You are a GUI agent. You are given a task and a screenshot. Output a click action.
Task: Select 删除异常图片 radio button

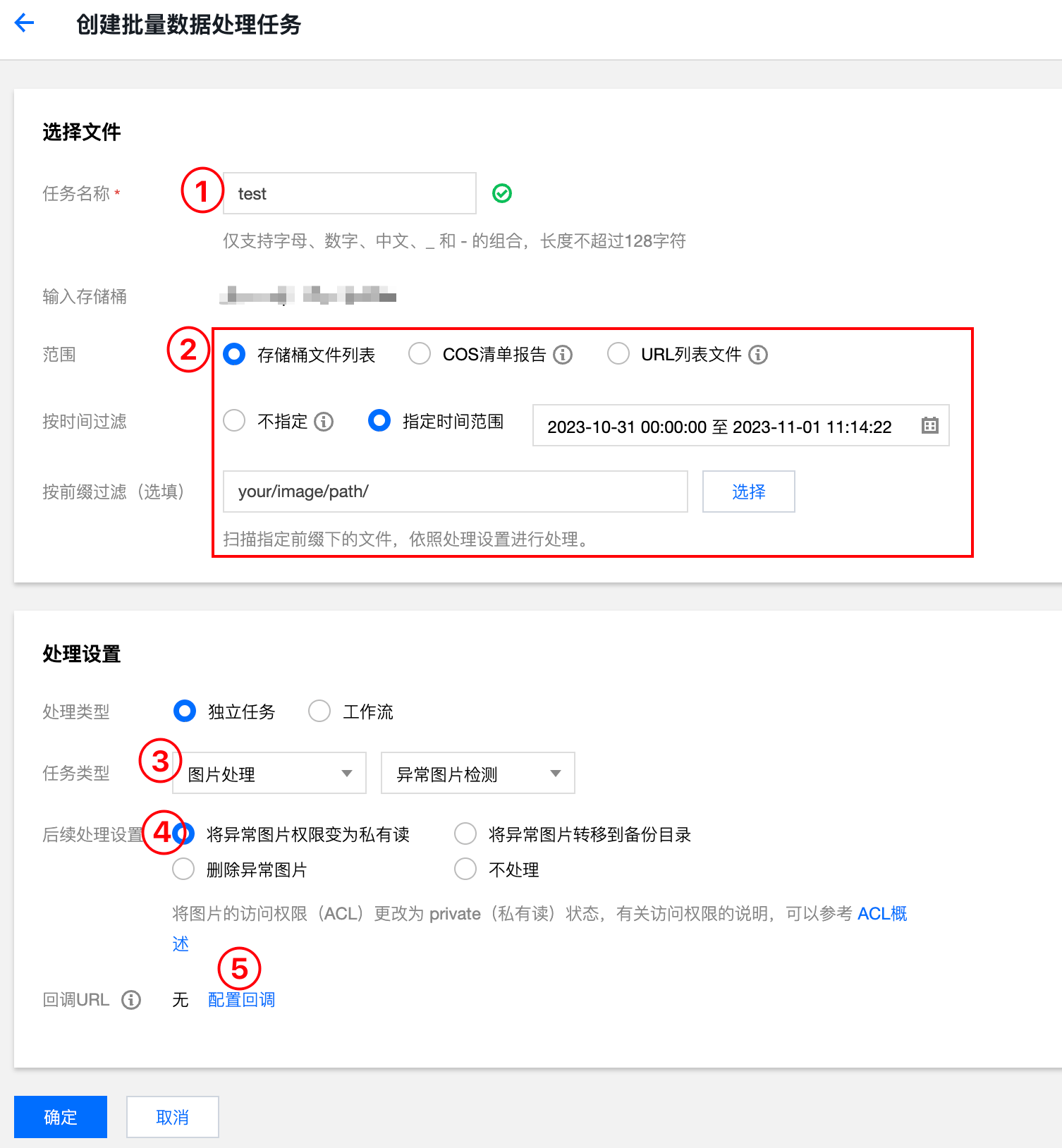tap(183, 869)
